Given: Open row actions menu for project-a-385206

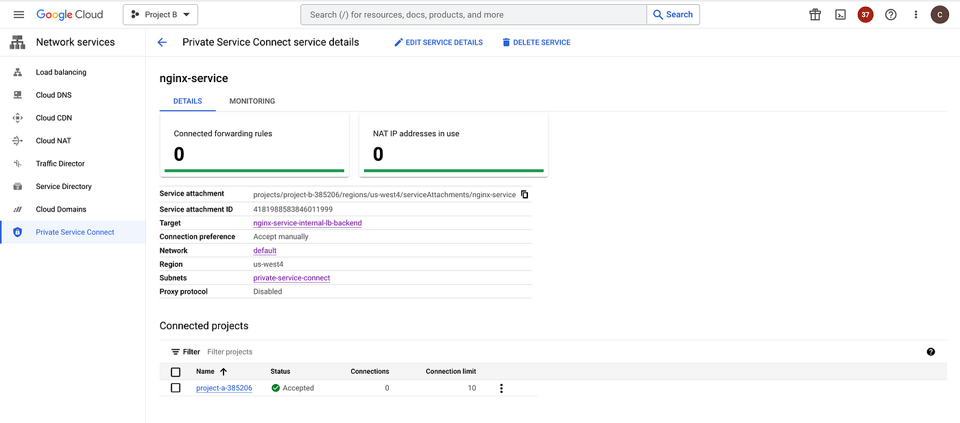Looking at the screenshot, I should point(501,388).
